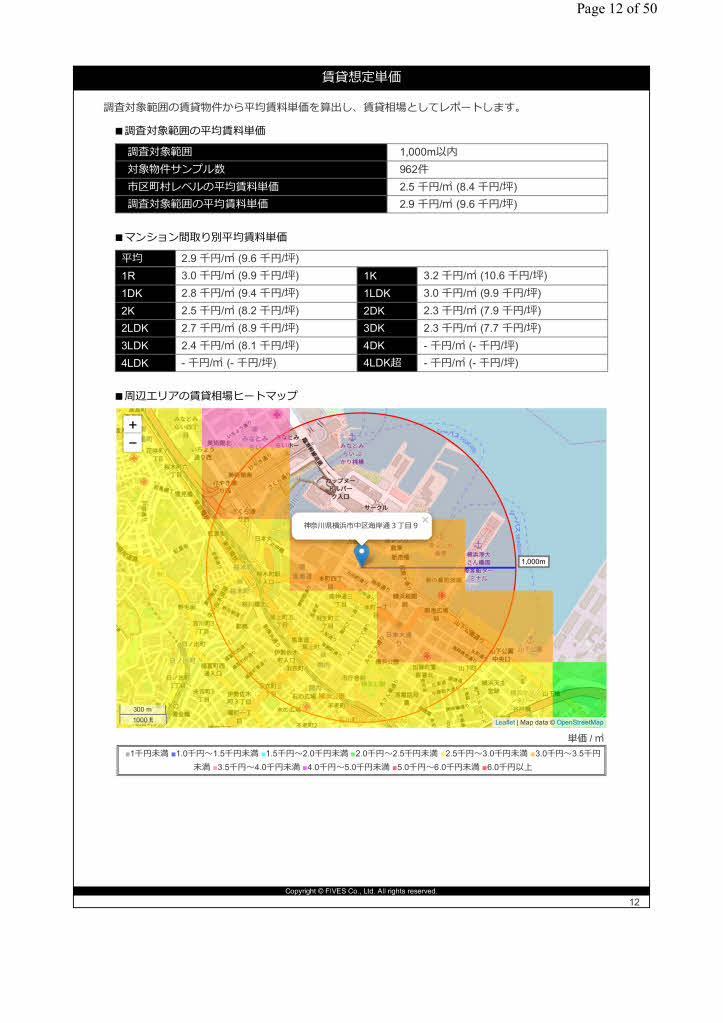The width and height of the screenshot is (723, 1023).
Task: Click the 1.0千円～1.5千円未満 blue legend swatch
Action: (174, 753)
